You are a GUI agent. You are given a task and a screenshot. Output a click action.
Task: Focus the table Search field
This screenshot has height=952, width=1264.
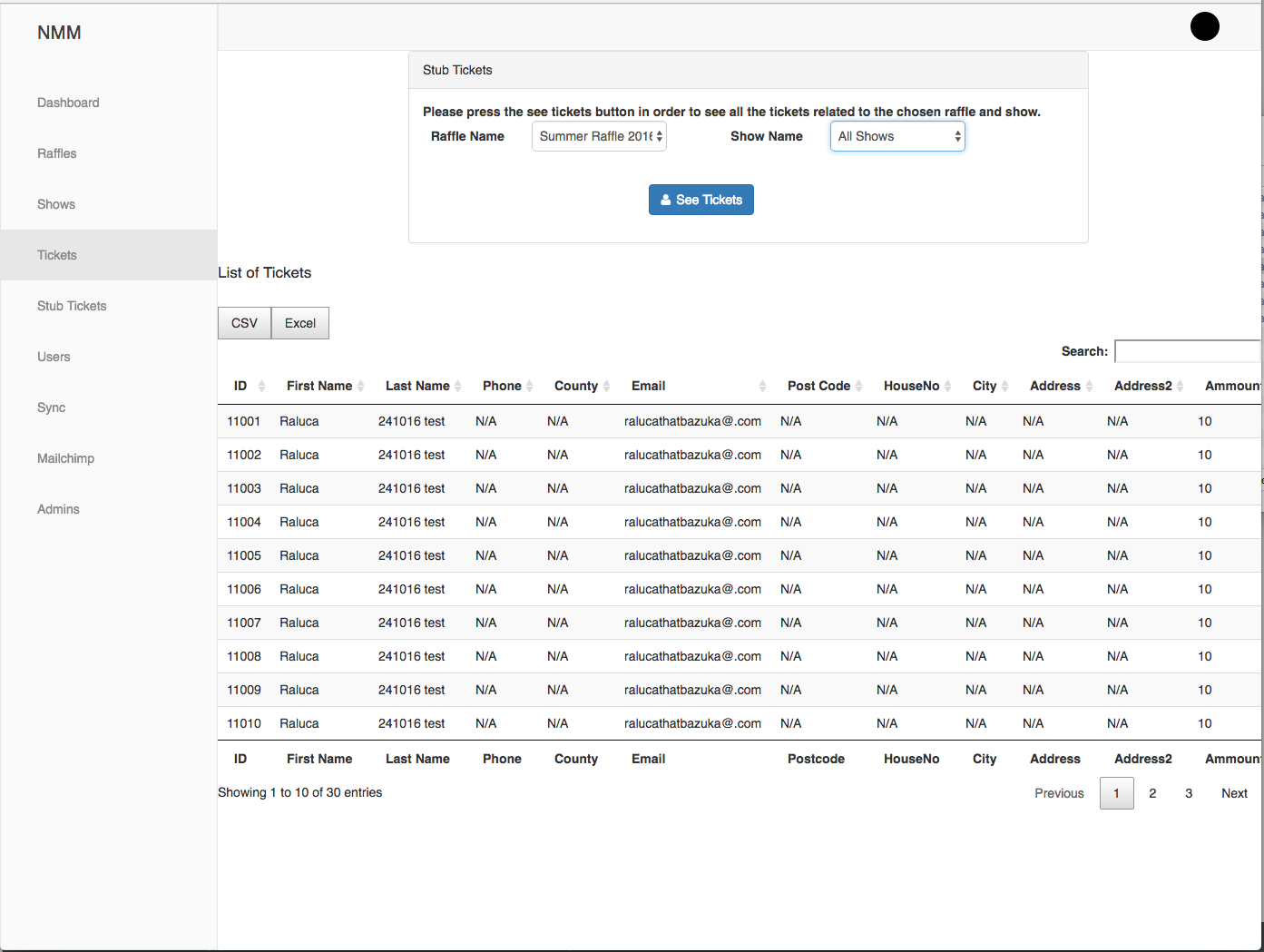pos(1187,351)
